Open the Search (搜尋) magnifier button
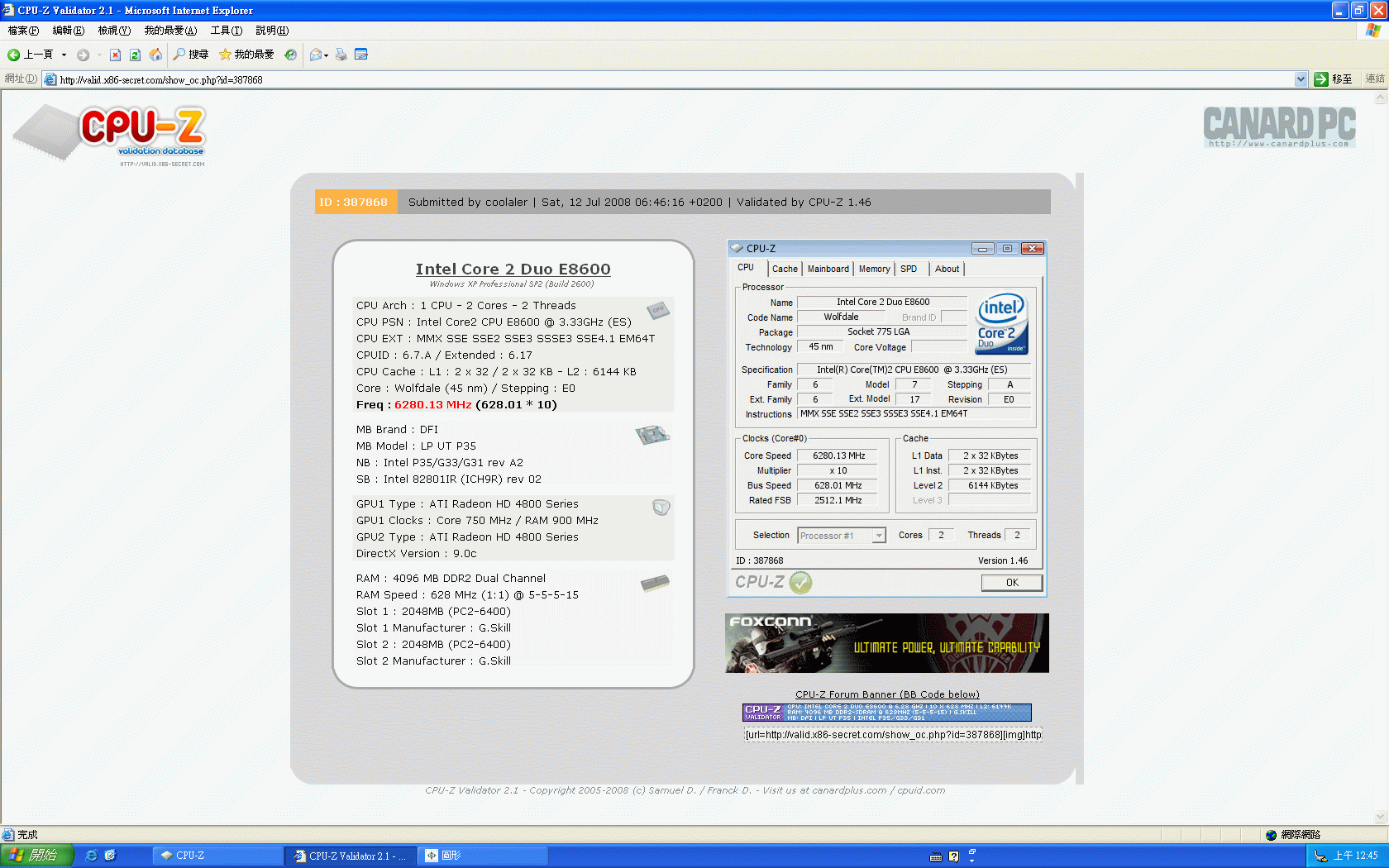The image size is (1389, 868). [x=190, y=55]
